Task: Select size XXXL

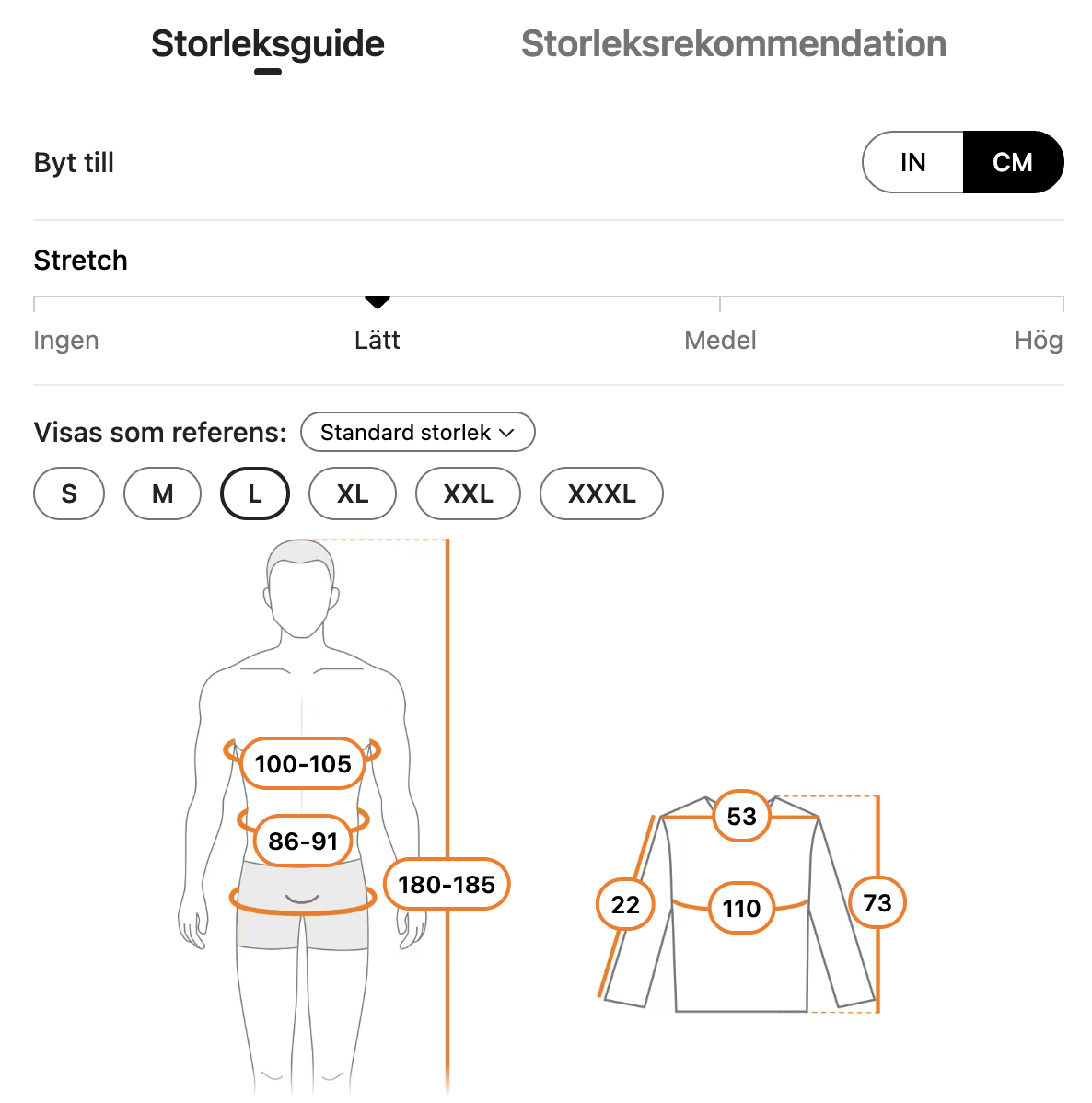Action: (601, 493)
